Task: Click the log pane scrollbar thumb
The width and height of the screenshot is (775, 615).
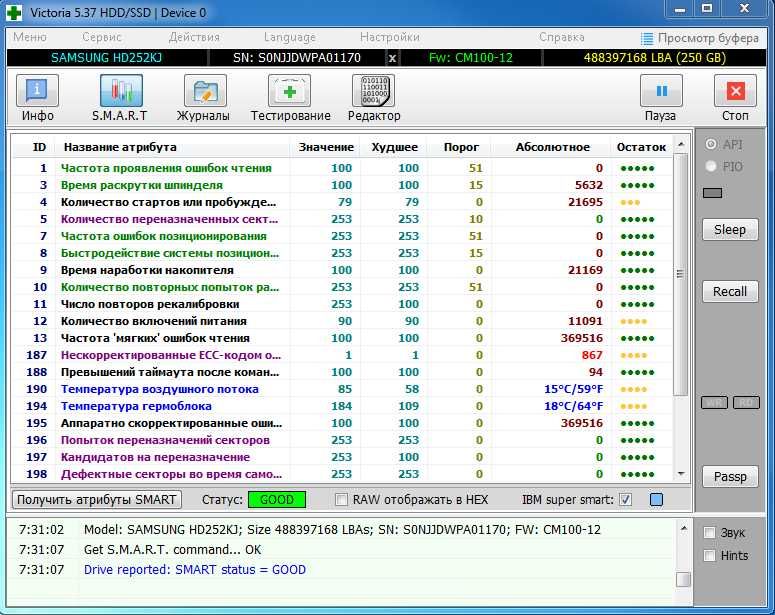Action: (684, 579)
